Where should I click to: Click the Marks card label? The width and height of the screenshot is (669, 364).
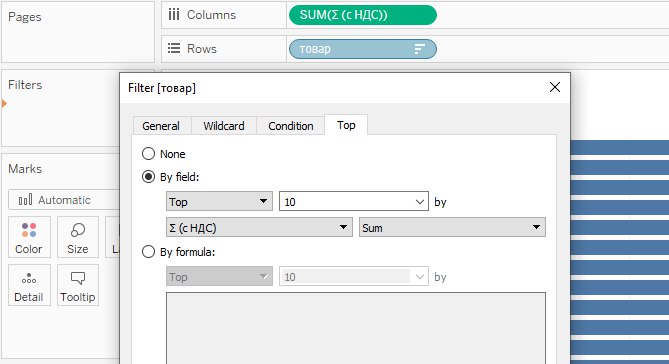pos(25,169)
